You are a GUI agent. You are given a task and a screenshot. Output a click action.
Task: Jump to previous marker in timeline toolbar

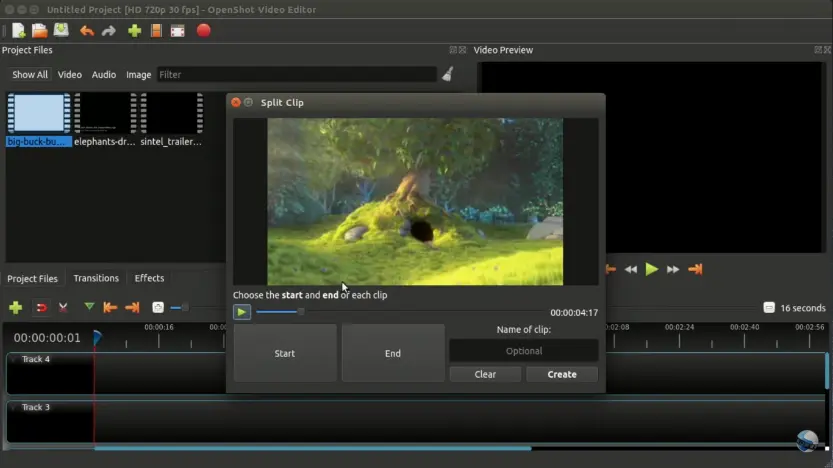tap(110, 308)
